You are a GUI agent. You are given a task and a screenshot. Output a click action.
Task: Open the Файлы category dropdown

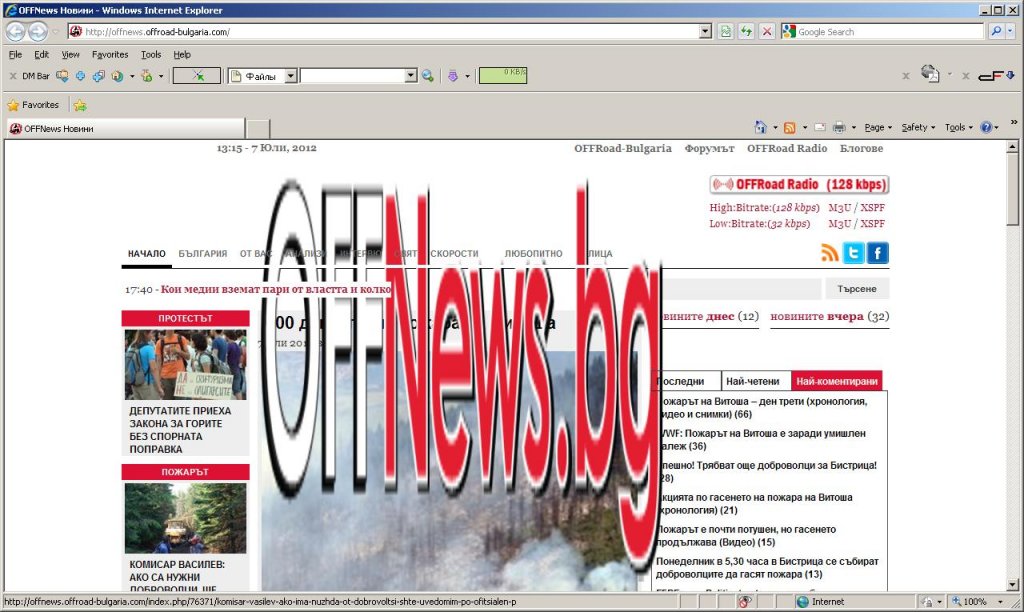click(x=291, y=76)
